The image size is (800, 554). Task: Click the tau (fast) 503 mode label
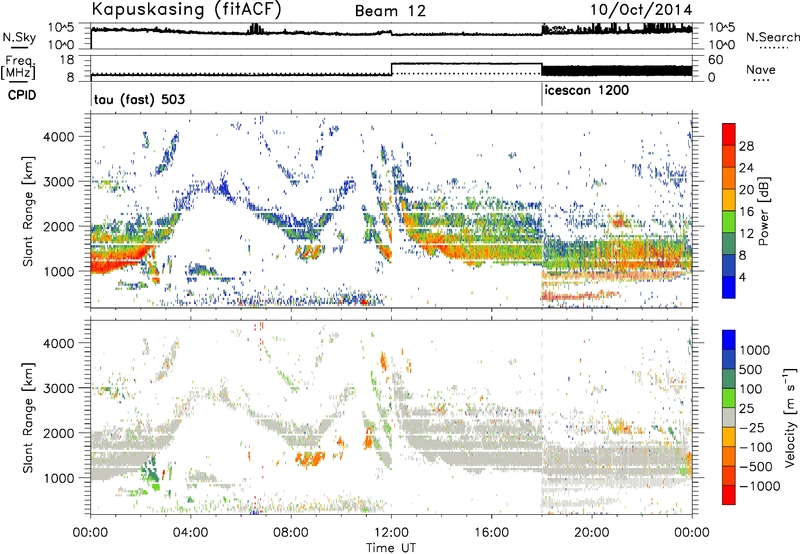point(139,99)
